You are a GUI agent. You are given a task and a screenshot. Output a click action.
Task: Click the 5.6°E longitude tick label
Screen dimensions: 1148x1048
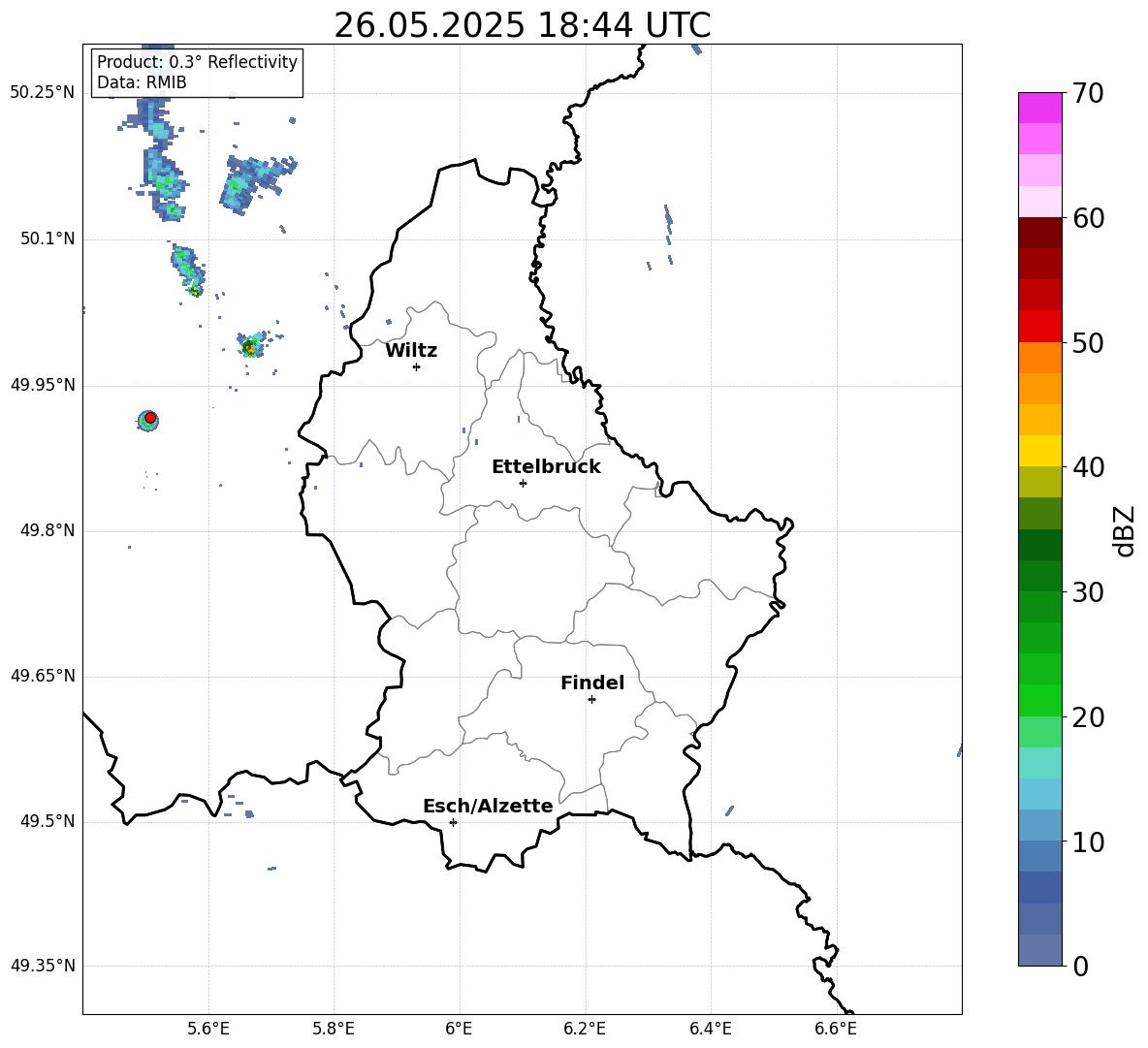coord(208,1029)
